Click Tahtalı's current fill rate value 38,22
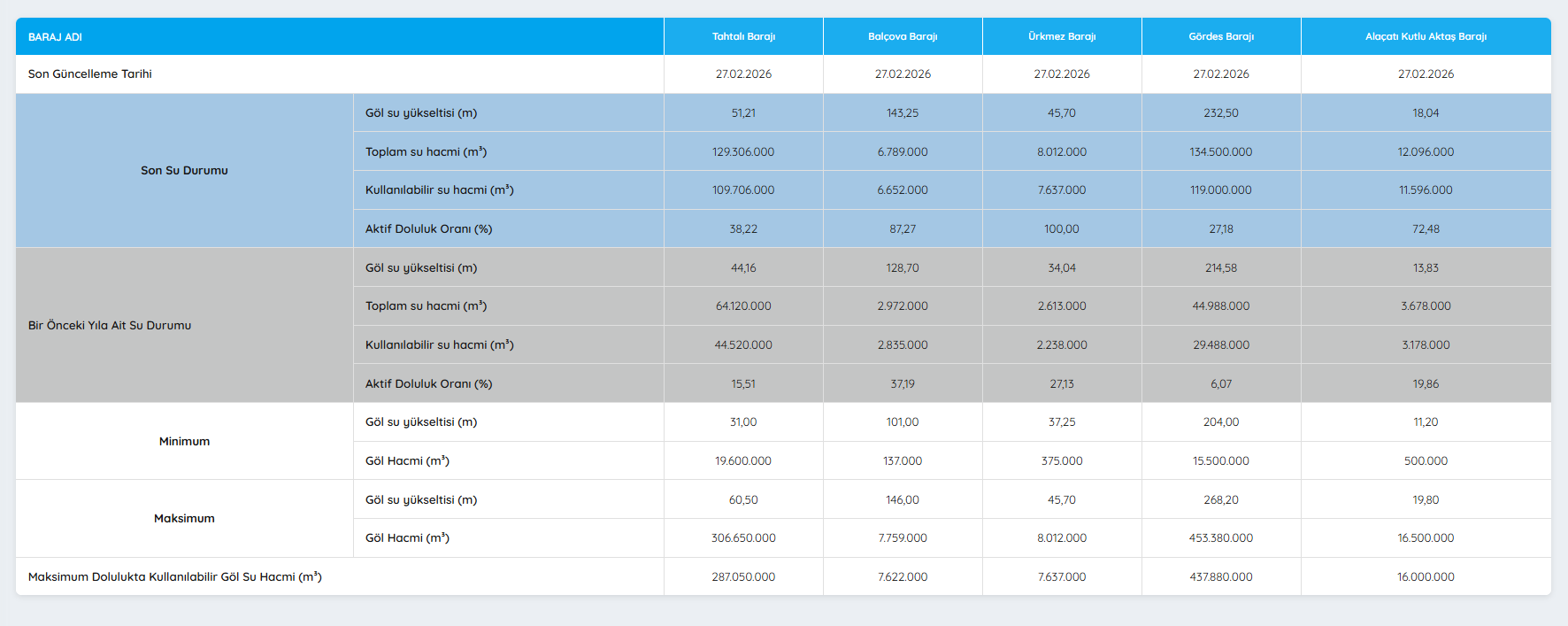Screen dimensions: 1568x626 (x=743, y=229)
